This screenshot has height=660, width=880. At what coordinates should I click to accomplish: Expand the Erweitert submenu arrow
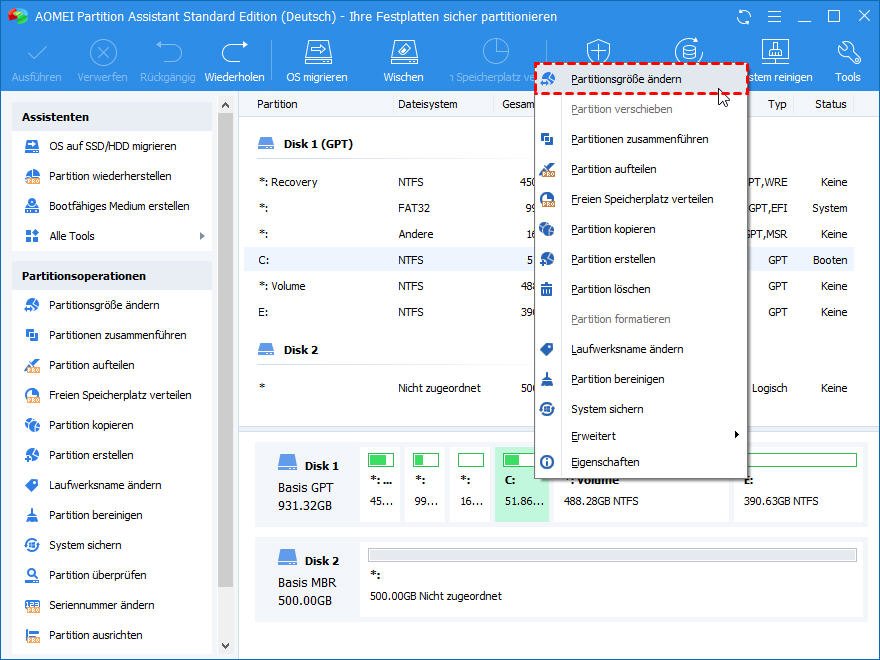(736, 435)
